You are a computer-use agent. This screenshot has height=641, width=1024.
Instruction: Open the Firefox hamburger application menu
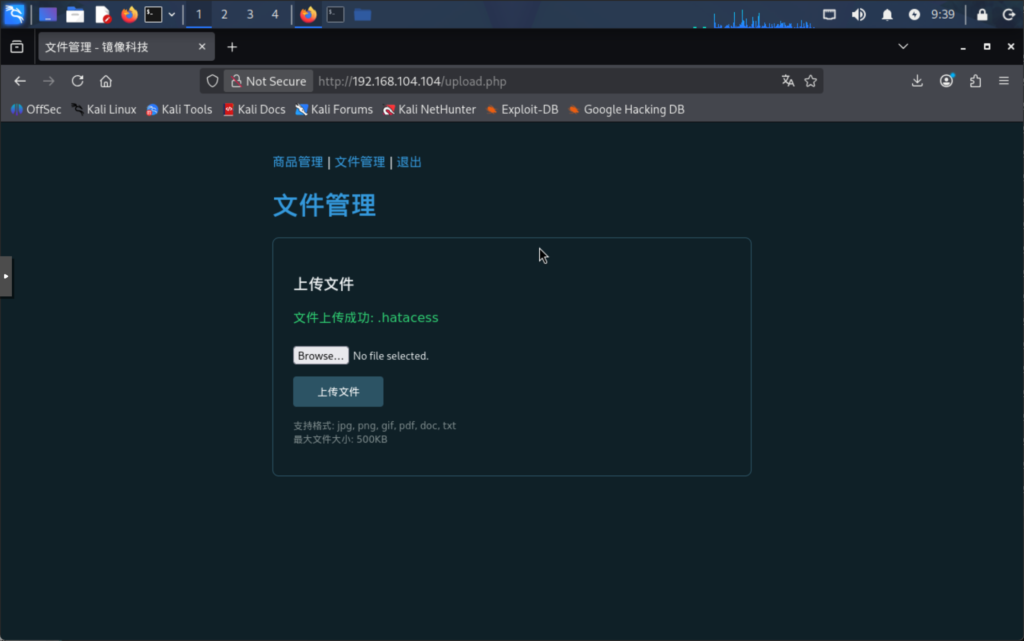click(x=1004, y=80)
